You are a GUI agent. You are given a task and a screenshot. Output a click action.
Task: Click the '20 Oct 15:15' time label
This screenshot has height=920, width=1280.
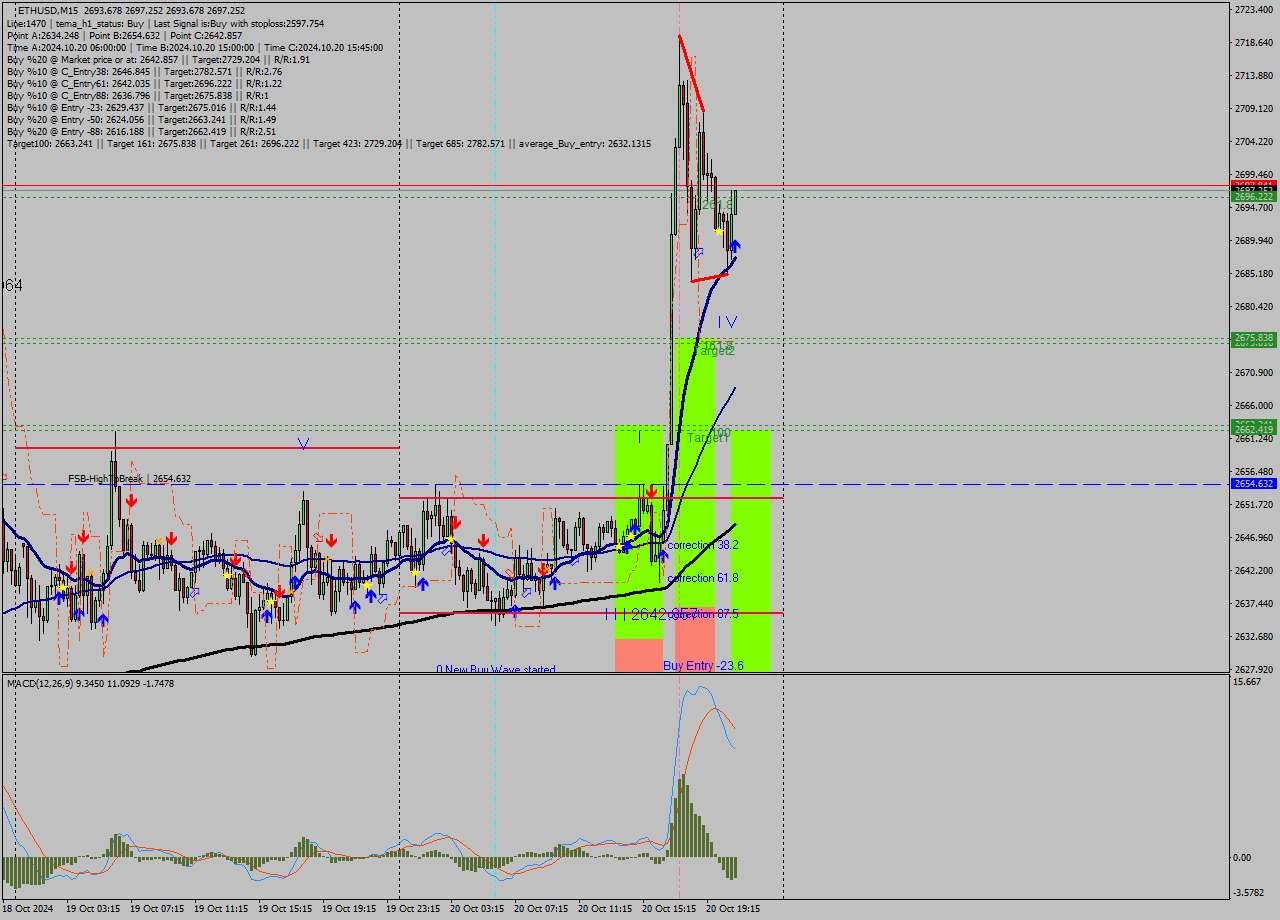tap(670, 909)
